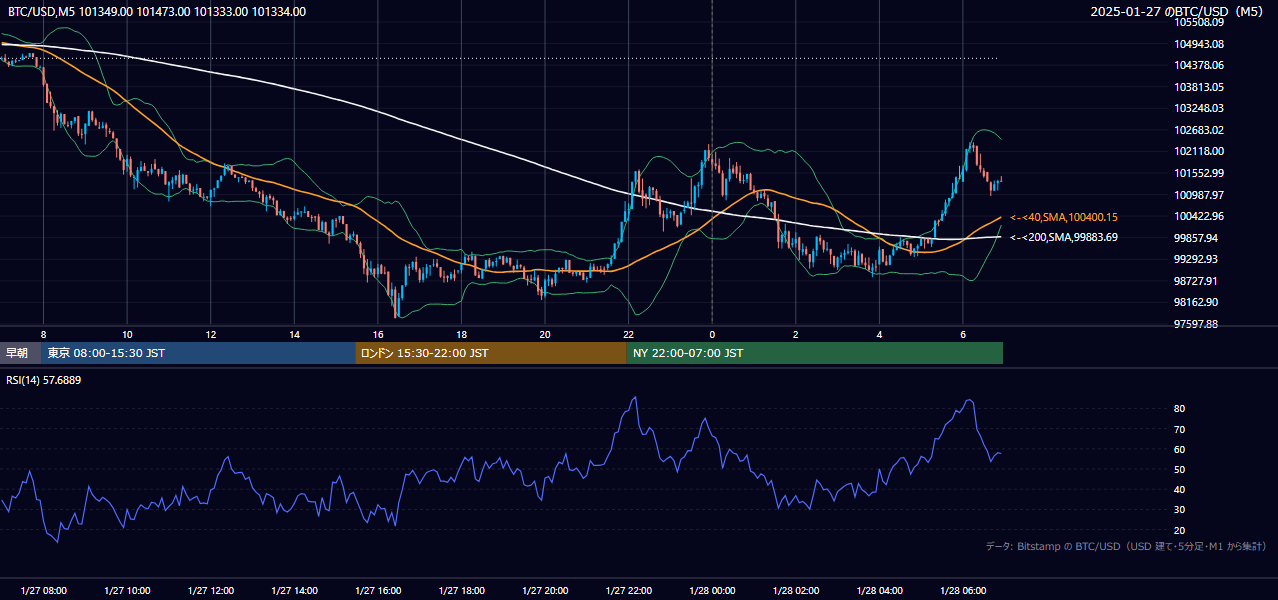Viewport: 1278px width, 600px height.
Task: Click the 101552.99 price axis value
Action: tap(1199, 173)
